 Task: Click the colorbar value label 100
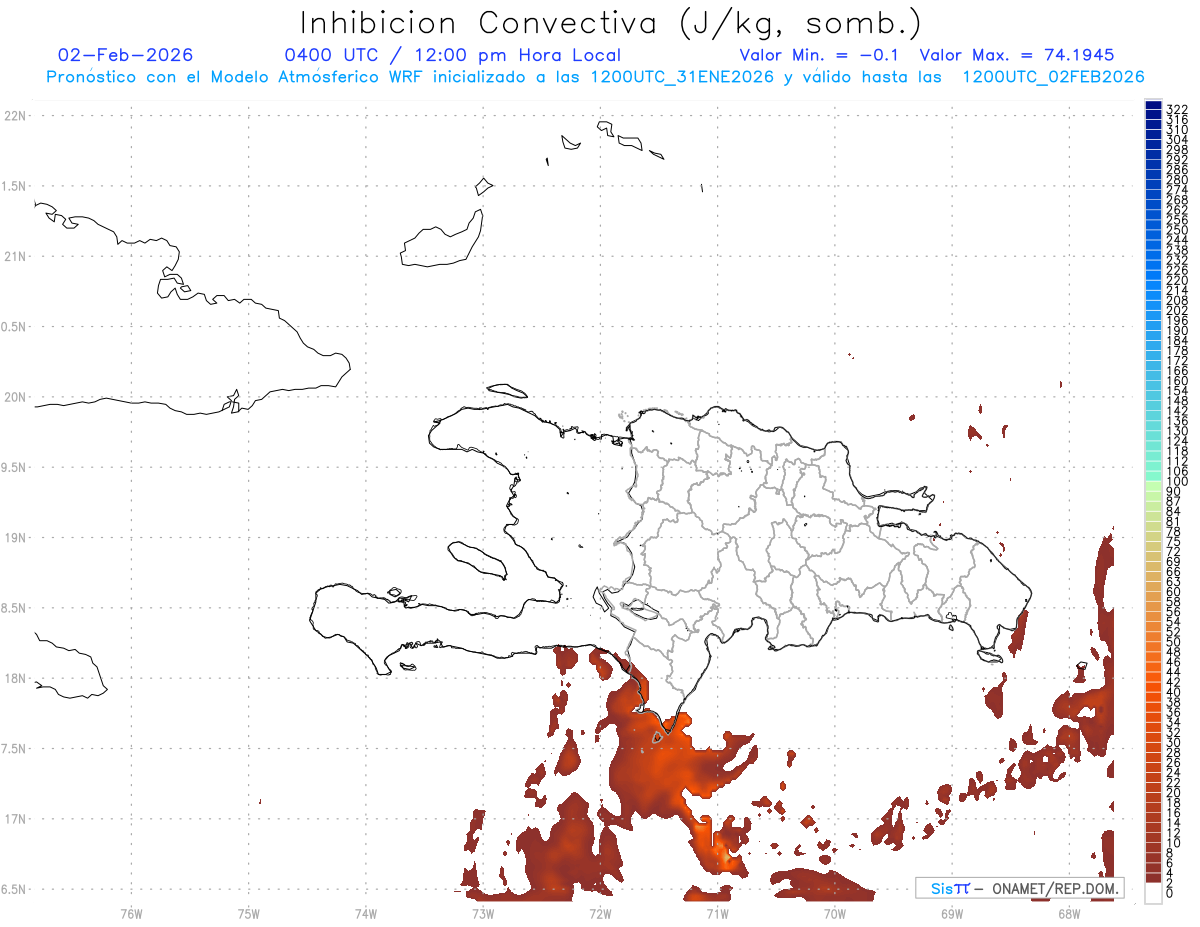1177,481
